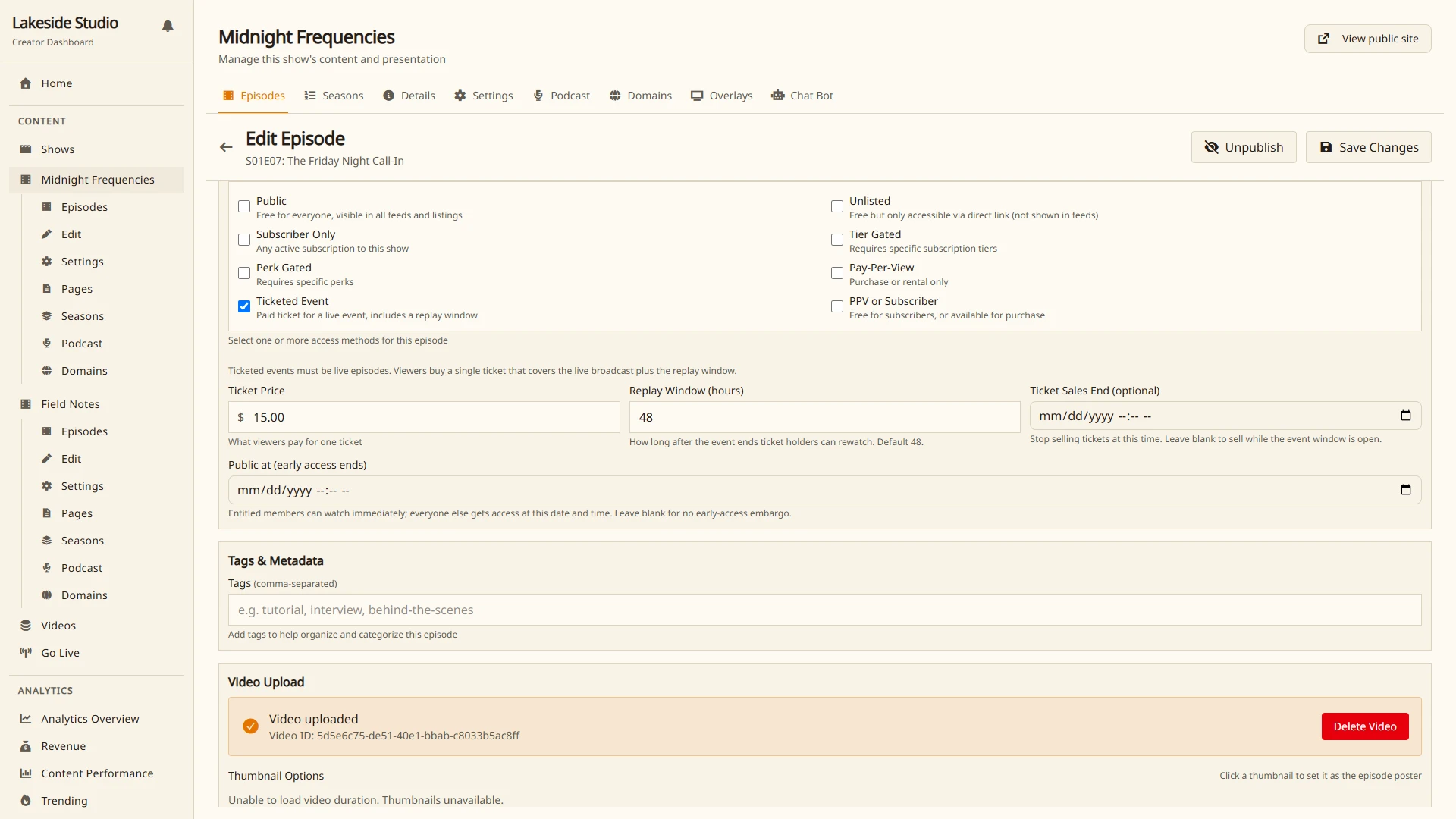The height and width of the screenshot is (819, 1456).
Task: Click the red Delete Video button
Action: pyautogui.click(x=1365, y=726)
